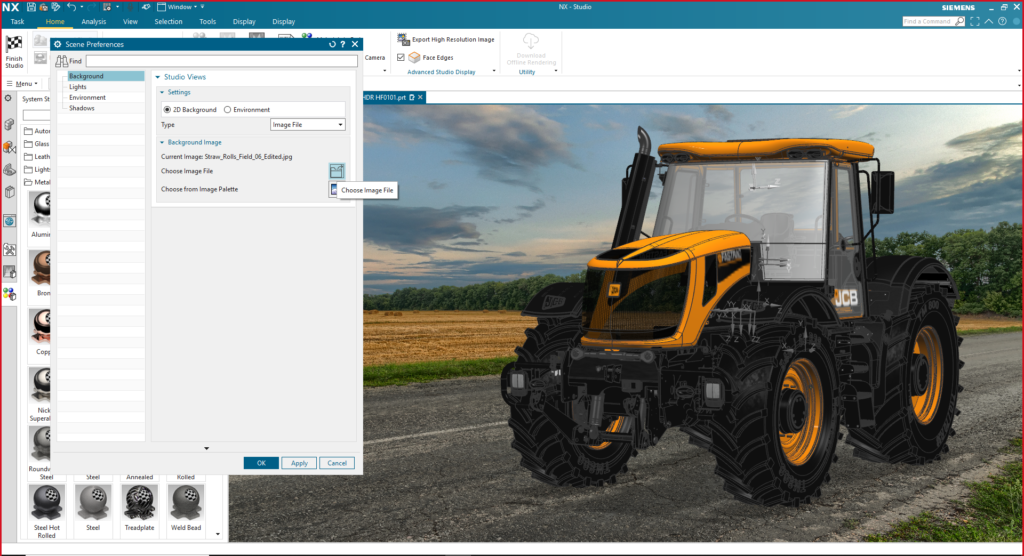The height and width of the screenshot is (556, 1024).
Task: Click in the Find text field of Scene Preferences
Action: (x=221, y=61)
